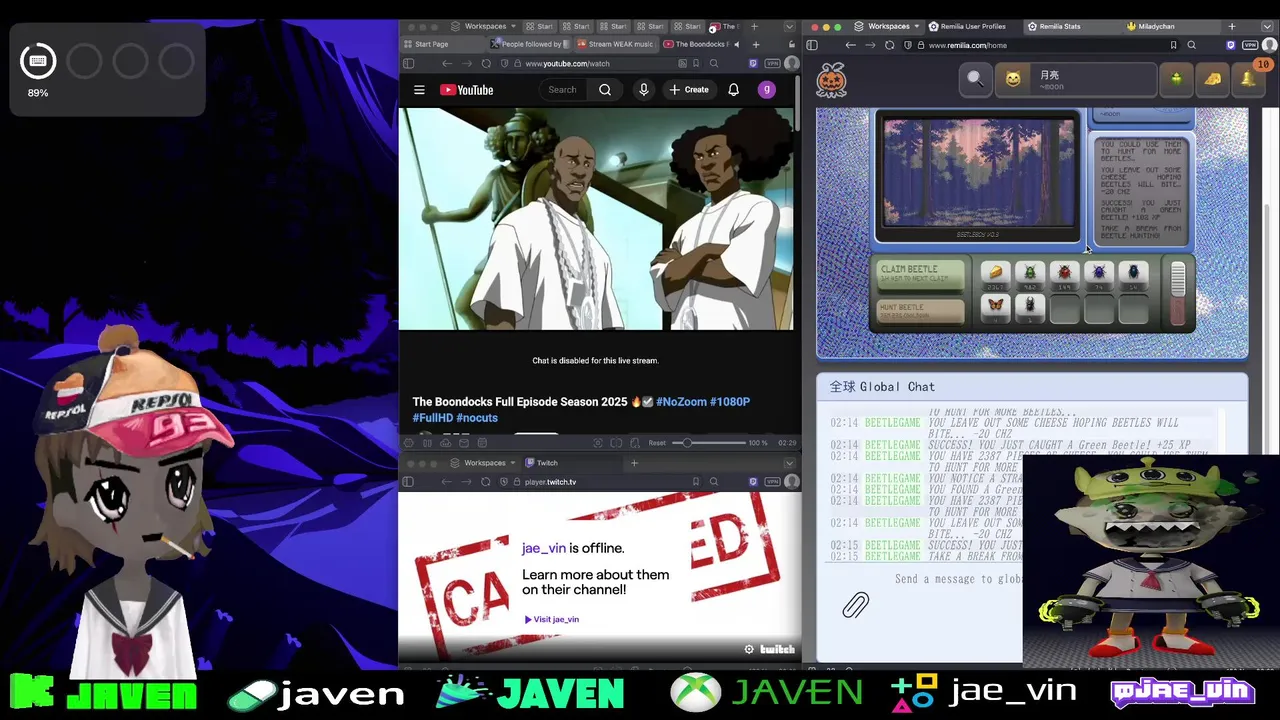Viewport: 1280px width, 720px height.
Task: Open Remilia magnifying glass search
Action: tap(975, 79)
